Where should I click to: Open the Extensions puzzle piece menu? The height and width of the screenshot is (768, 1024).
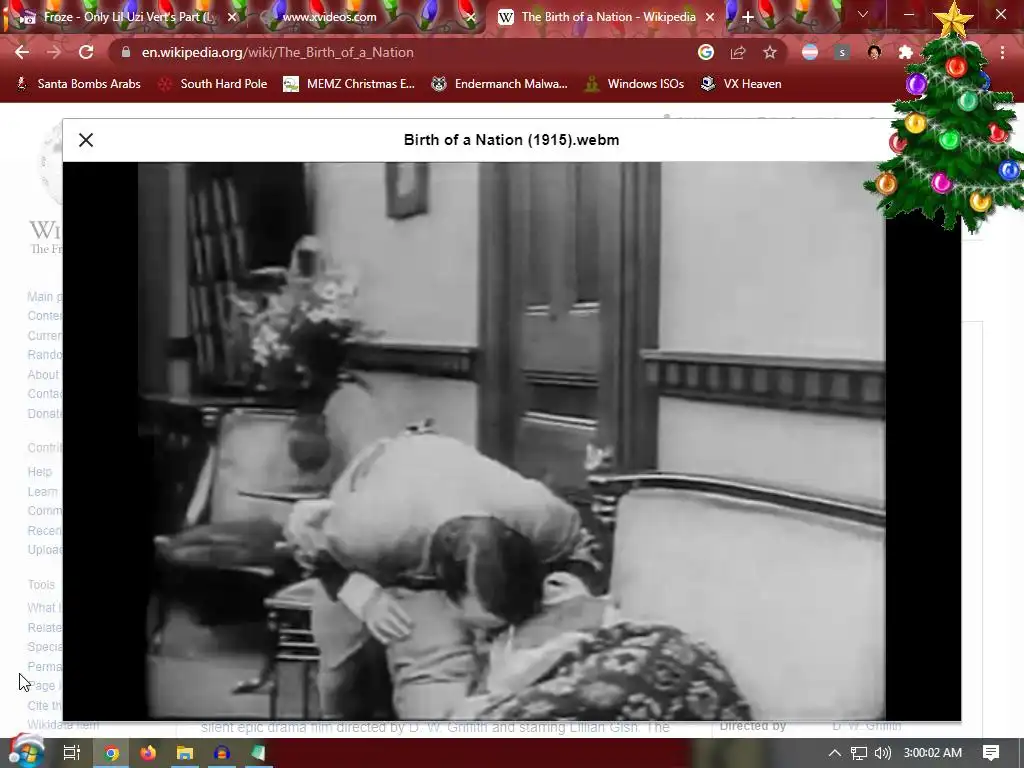pyautogui.click(x=905, y=52)
